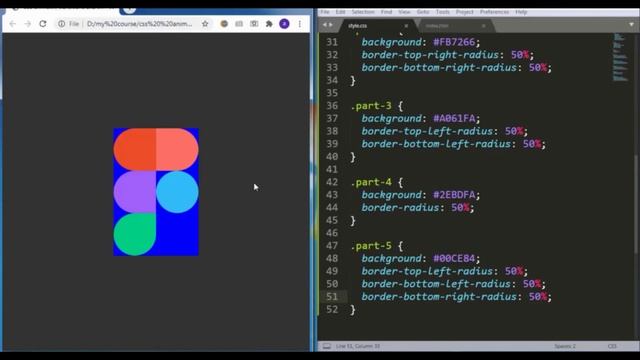Click the #A061FA color value
Screen dimensions: 640x360
454,118
